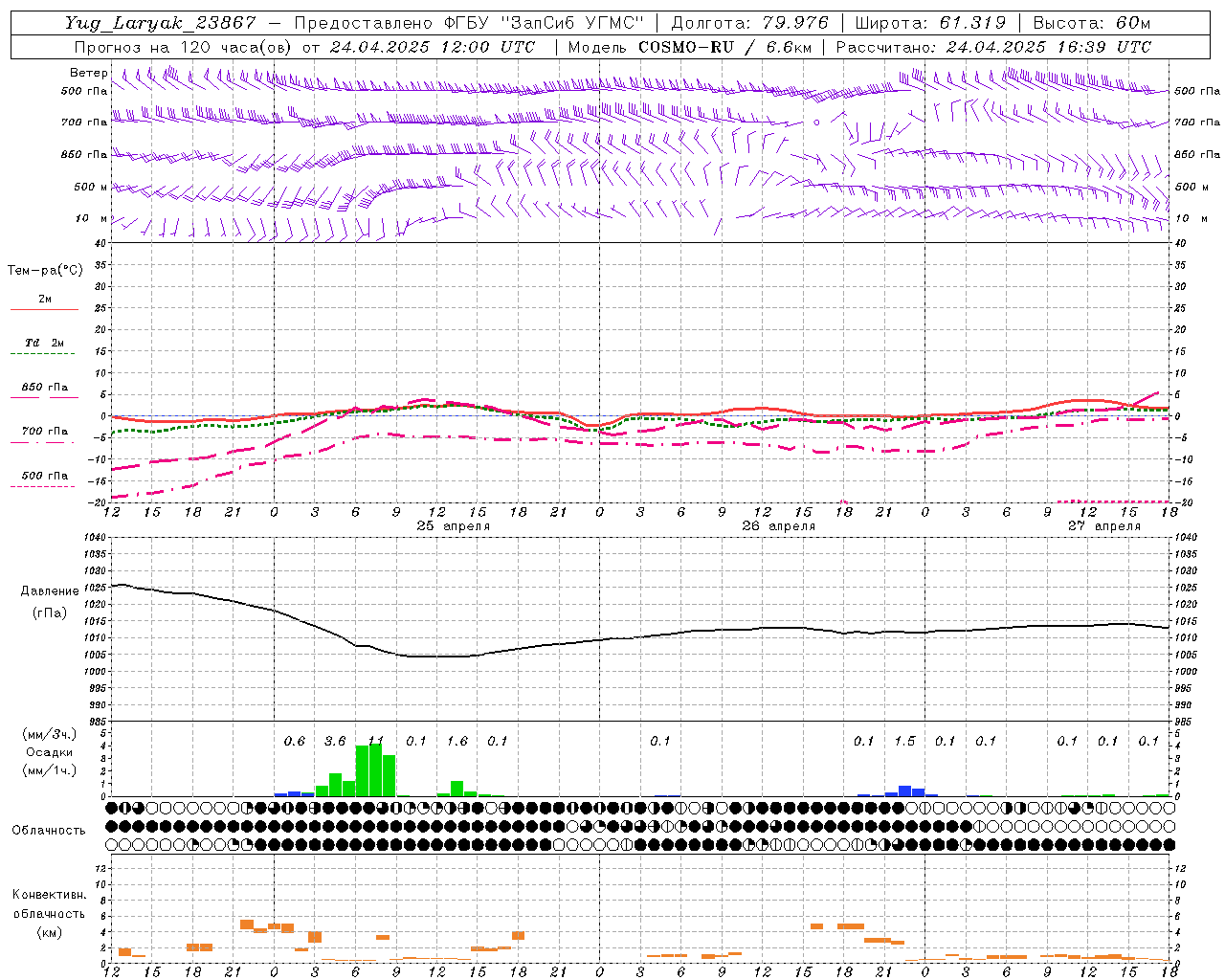
Task: Click the 1.6 precipitation total
Action: 457,741
